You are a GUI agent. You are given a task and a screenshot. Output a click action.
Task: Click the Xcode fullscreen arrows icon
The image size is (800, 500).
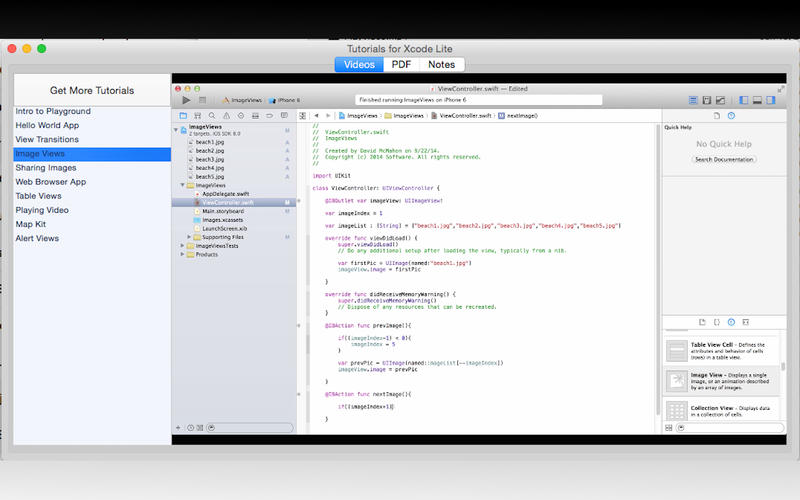pos(781,89)
